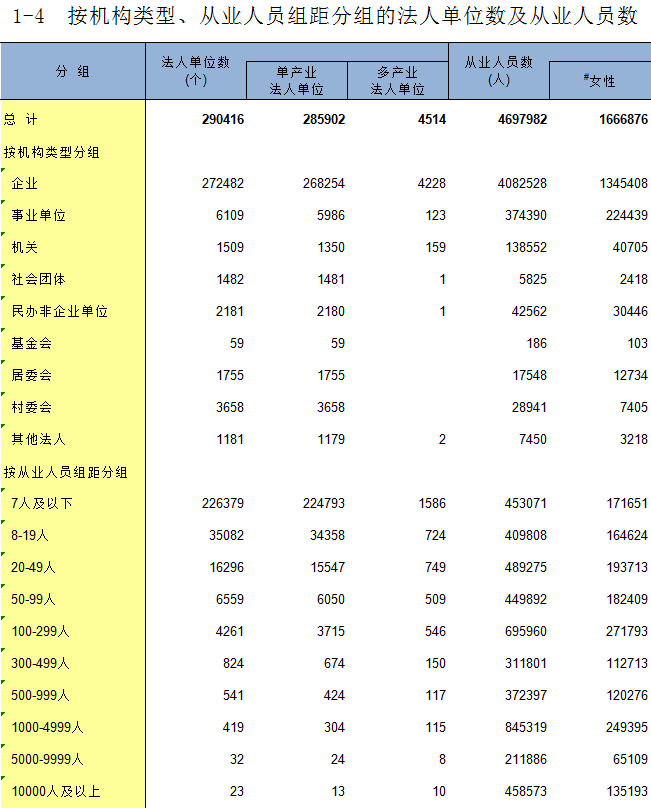Click cell value 138552
The width and height of the screenshot is (651, 808).
pyautogui.click(x=525, y=247)
